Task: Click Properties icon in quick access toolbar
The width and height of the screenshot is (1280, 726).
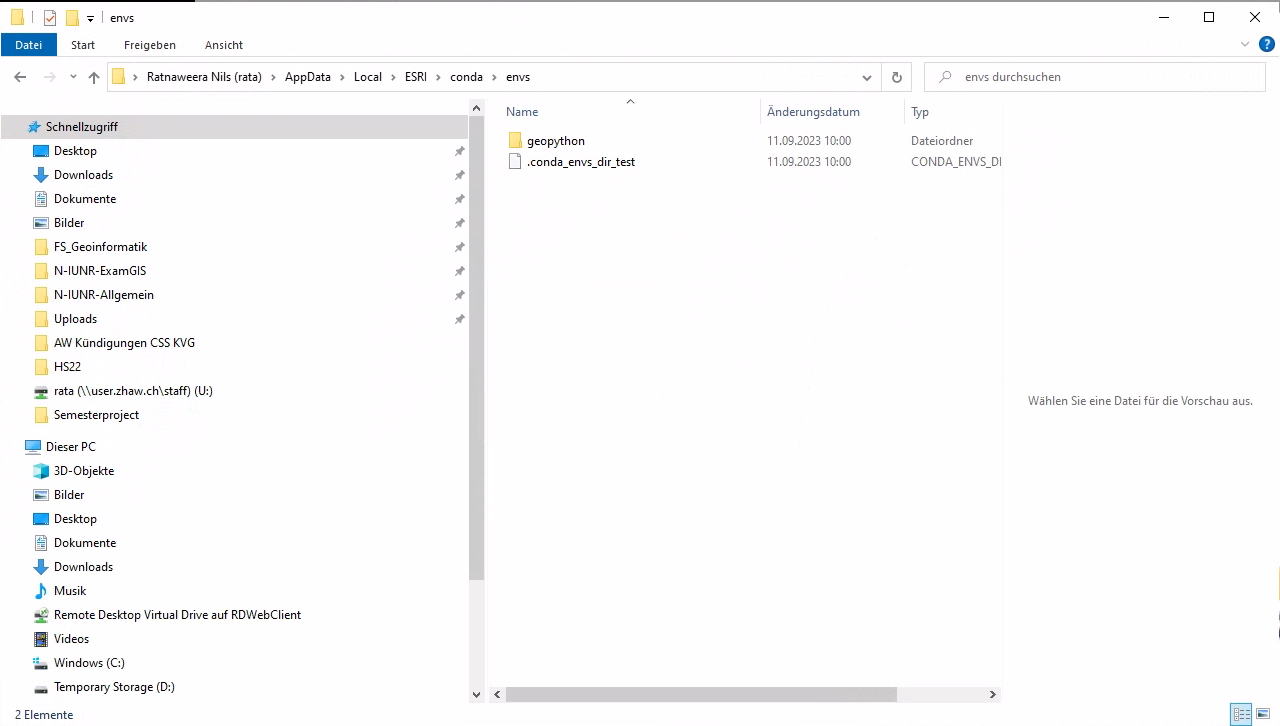Action: pos(50,18)
